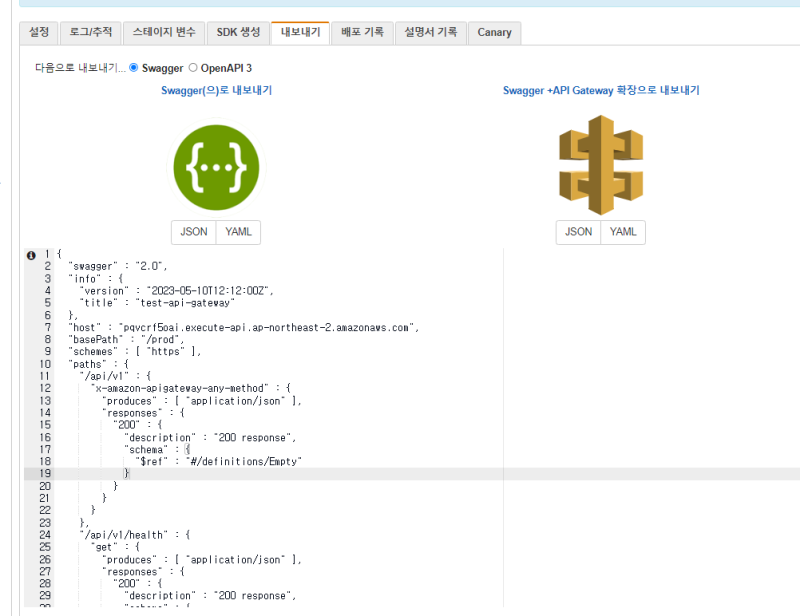Click the API Gateway logo icon
This screenshot has height=616, width=800.
click(600, 165)
